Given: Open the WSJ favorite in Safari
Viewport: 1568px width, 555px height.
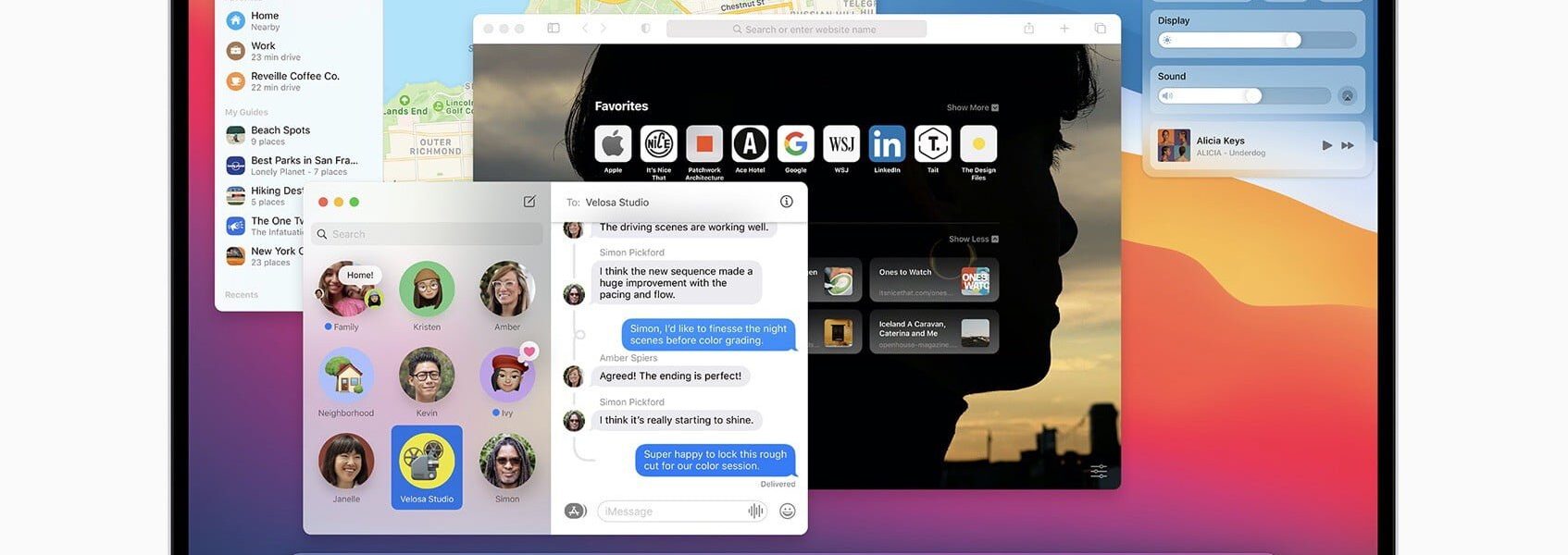Looking at the screenshot, I should click(x=841, y=144).
